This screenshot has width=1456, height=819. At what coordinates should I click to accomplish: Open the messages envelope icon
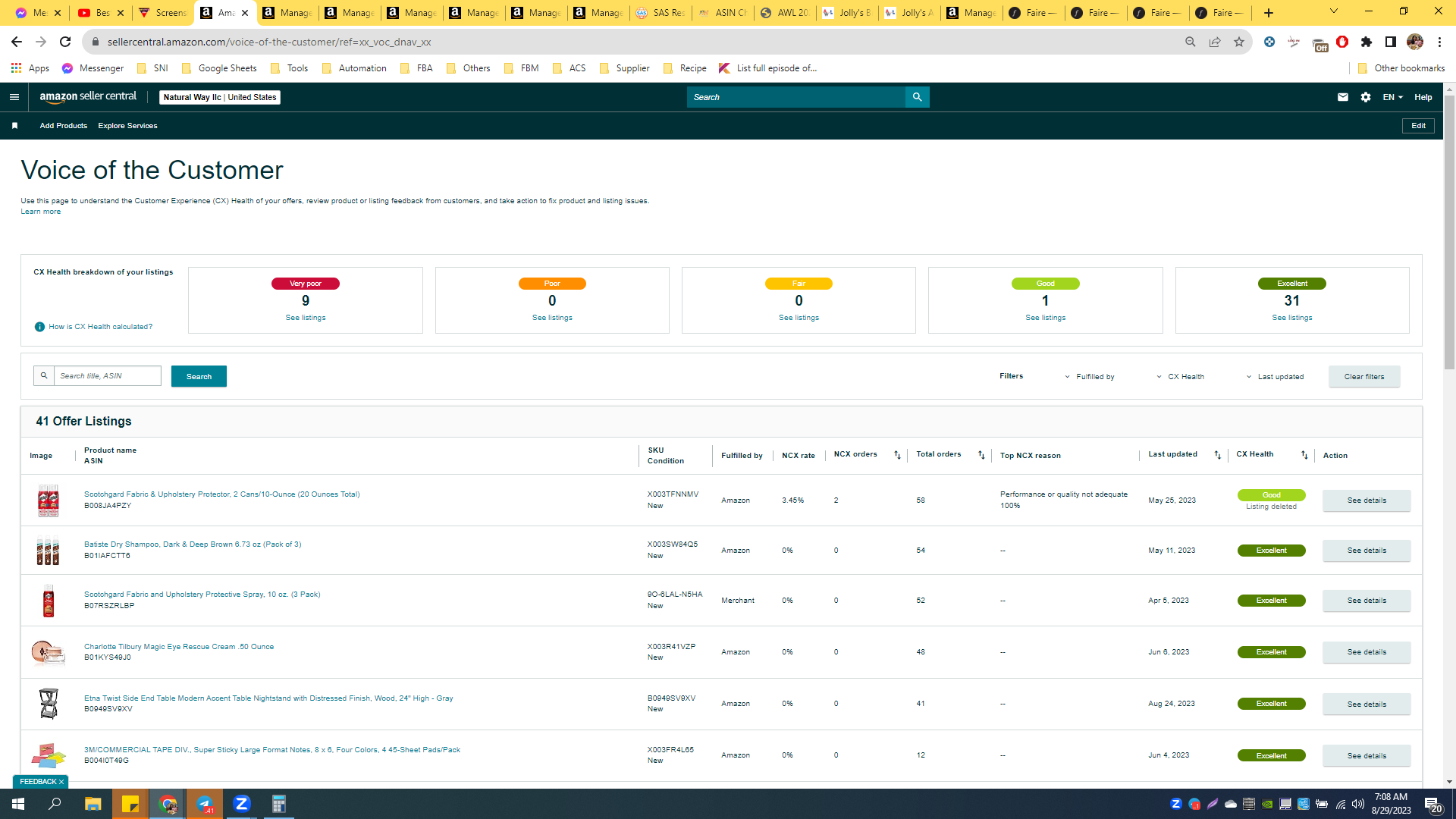1342,97
